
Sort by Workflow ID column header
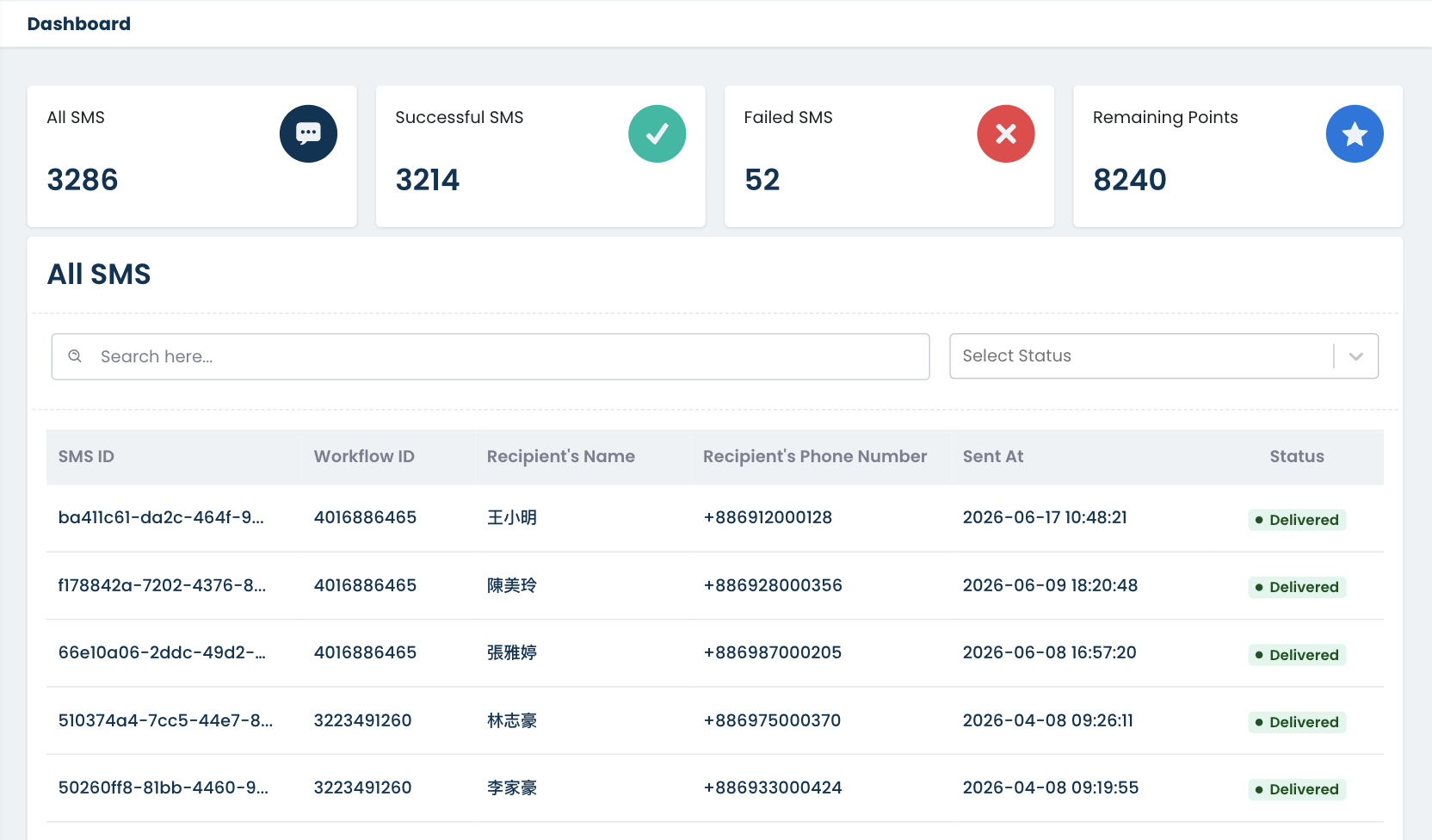coord(364,457)
